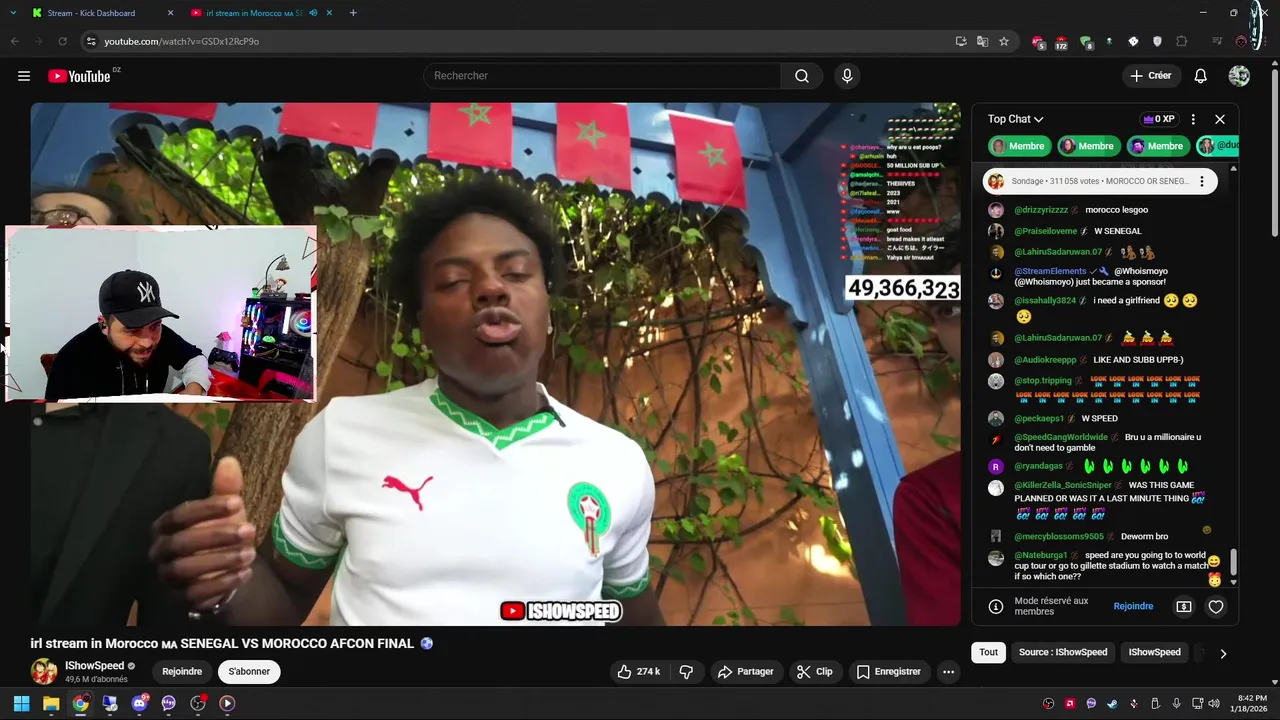The width and height of the screenshot is (1280, 720).
Task: Subscribe with the S'abonner button
Action: tap(249, 672)
